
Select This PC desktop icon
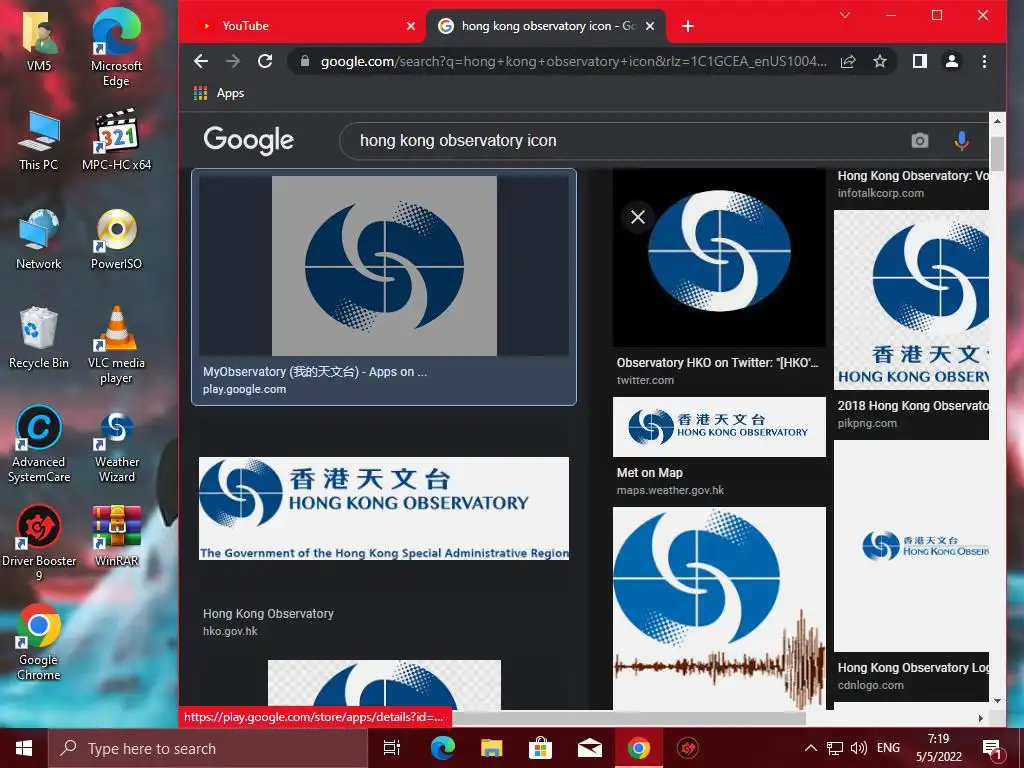39,141
